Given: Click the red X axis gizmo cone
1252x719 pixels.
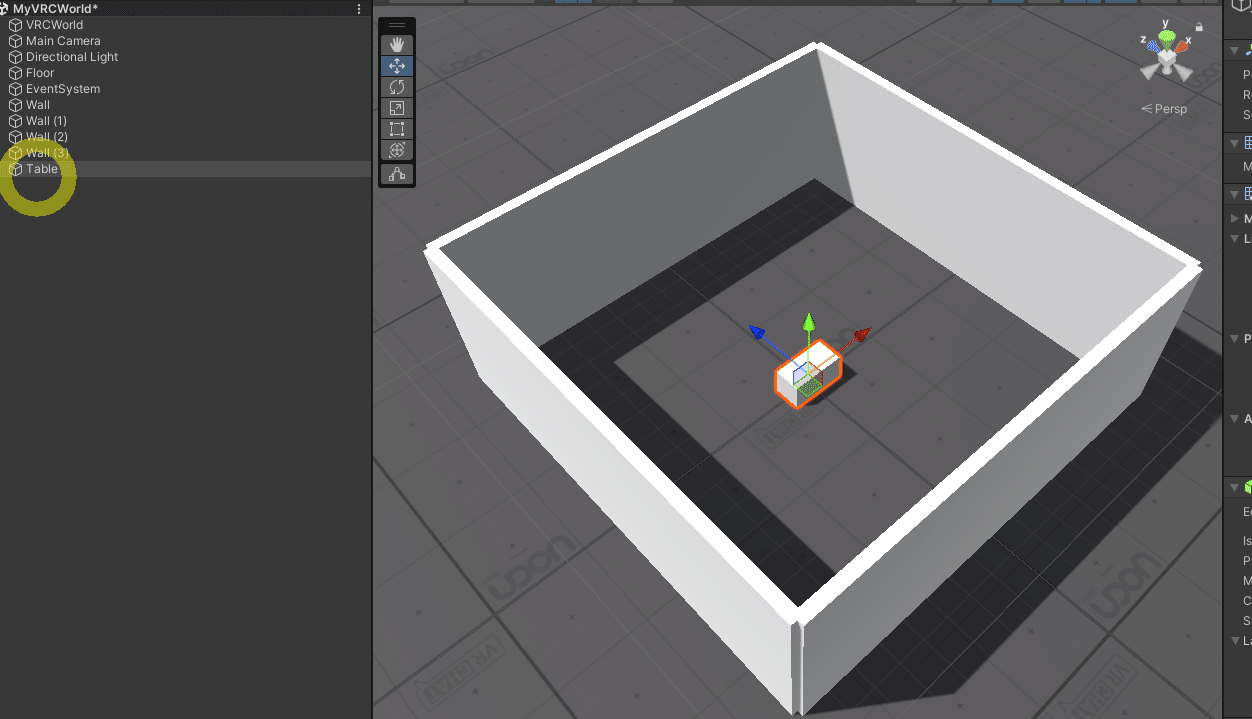Looking at the screenshot, I should (x=1182, y=47).
